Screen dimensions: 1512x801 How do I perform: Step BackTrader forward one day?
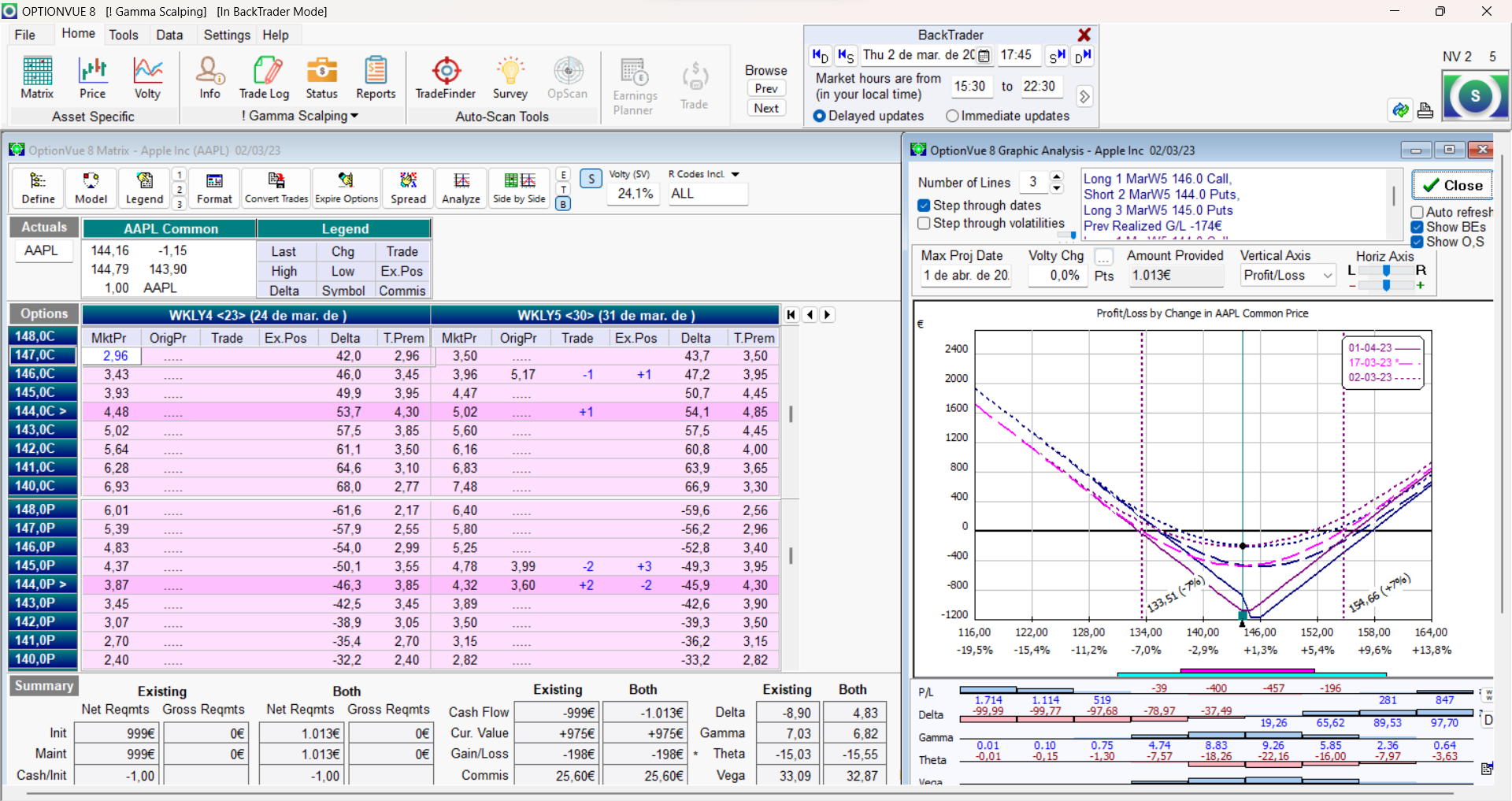(1083, 56)
